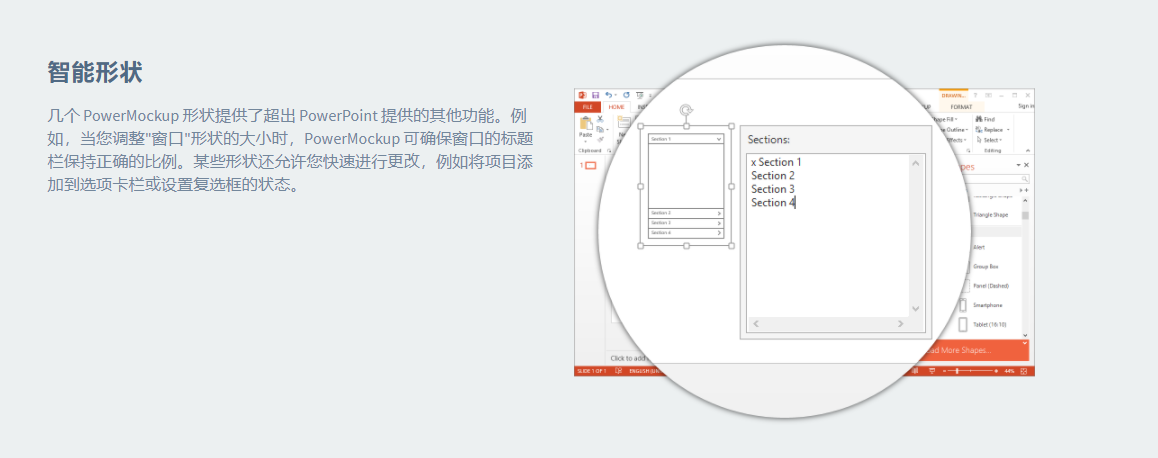
Task: Expand the Section 3 accordion chevron
Action: (719, 222)
